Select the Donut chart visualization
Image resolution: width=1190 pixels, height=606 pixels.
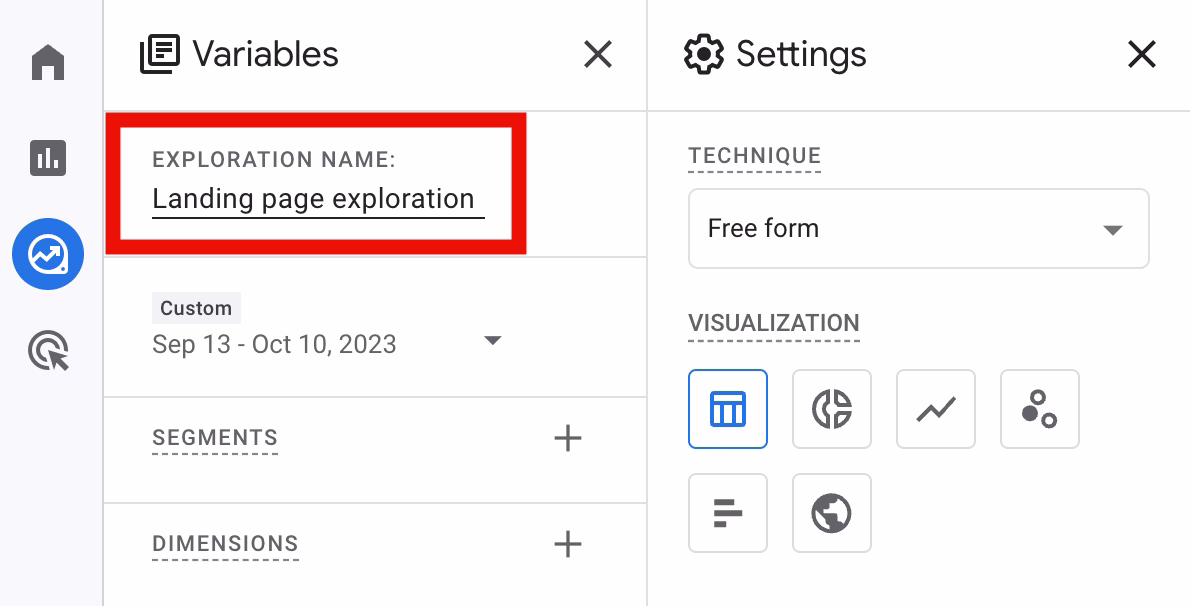pos(831,408)
